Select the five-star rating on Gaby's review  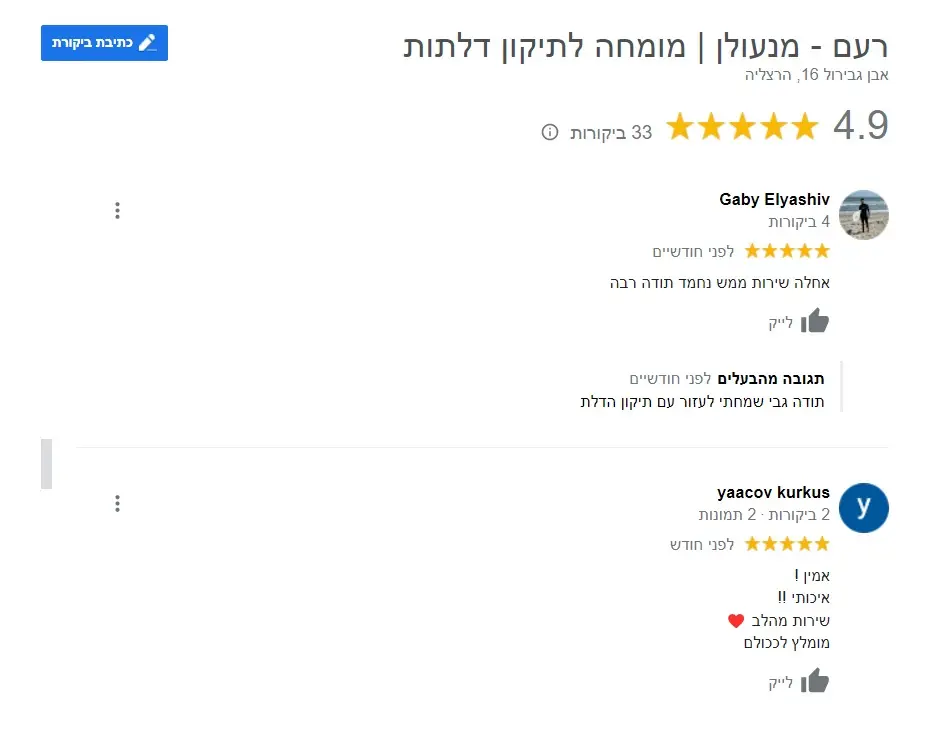(x=786, y=250)
